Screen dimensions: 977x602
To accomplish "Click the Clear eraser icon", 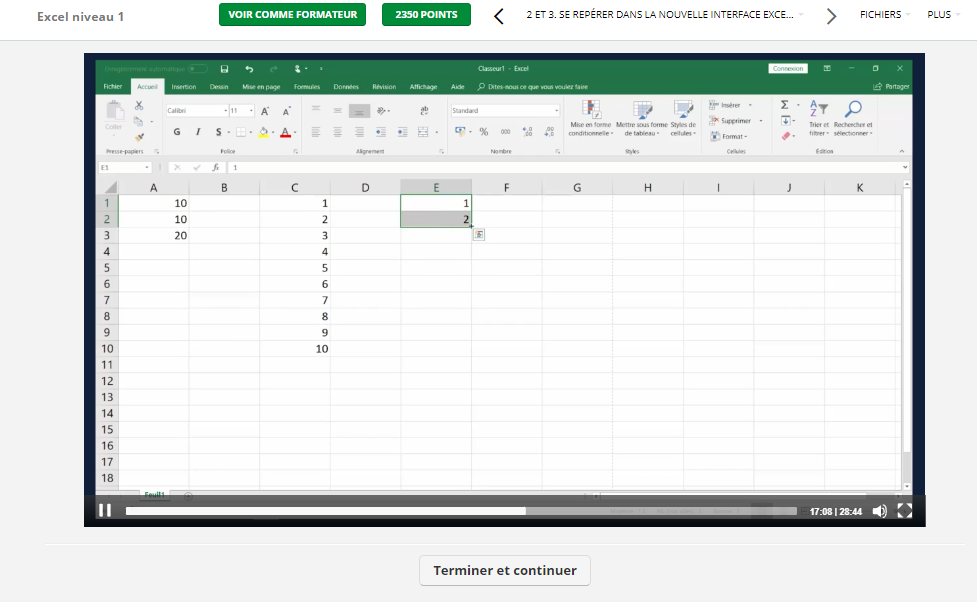I will coord(786,136).
